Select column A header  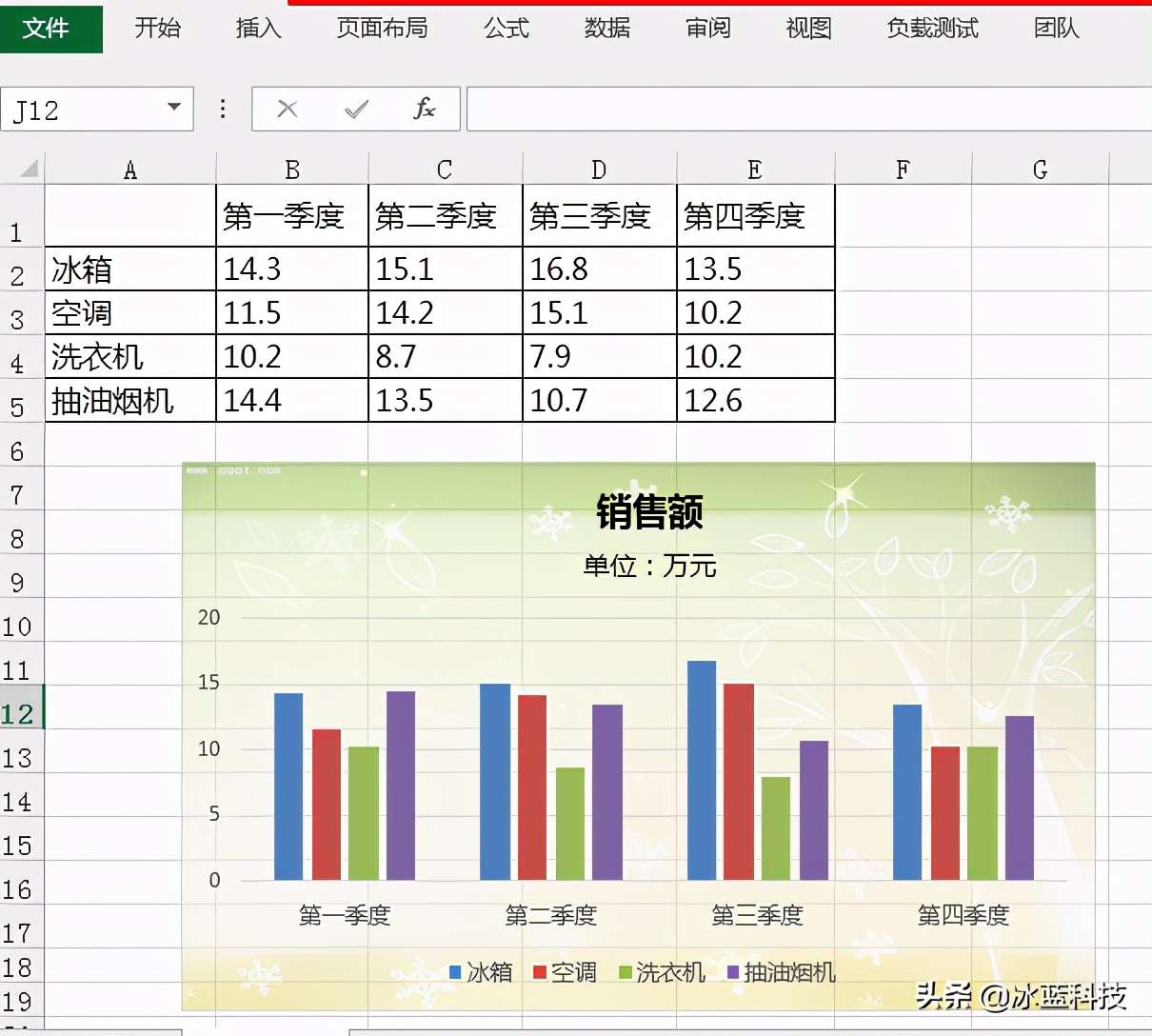[x=130, y=169]
